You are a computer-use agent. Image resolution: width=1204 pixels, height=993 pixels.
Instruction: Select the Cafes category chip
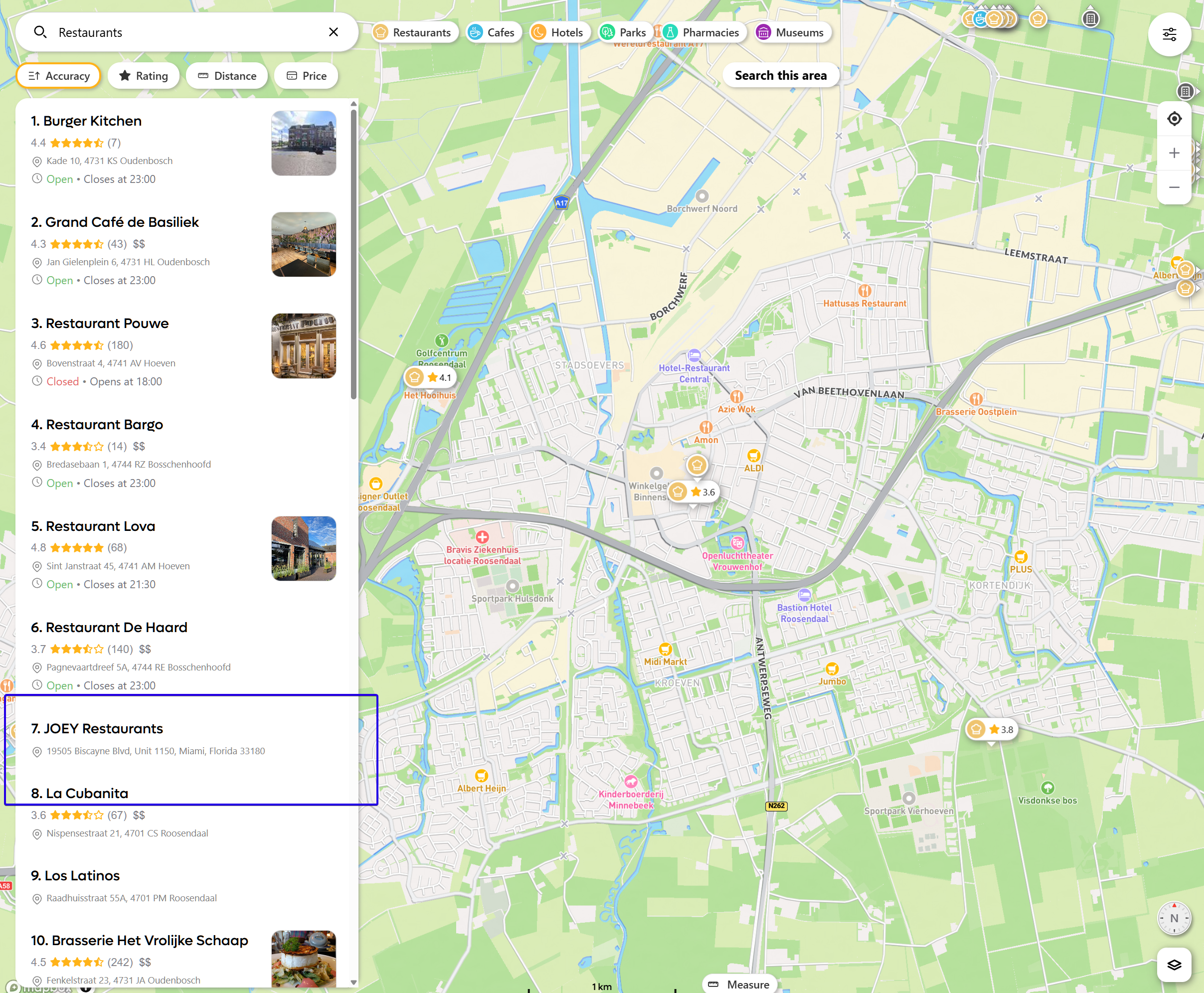492,32
